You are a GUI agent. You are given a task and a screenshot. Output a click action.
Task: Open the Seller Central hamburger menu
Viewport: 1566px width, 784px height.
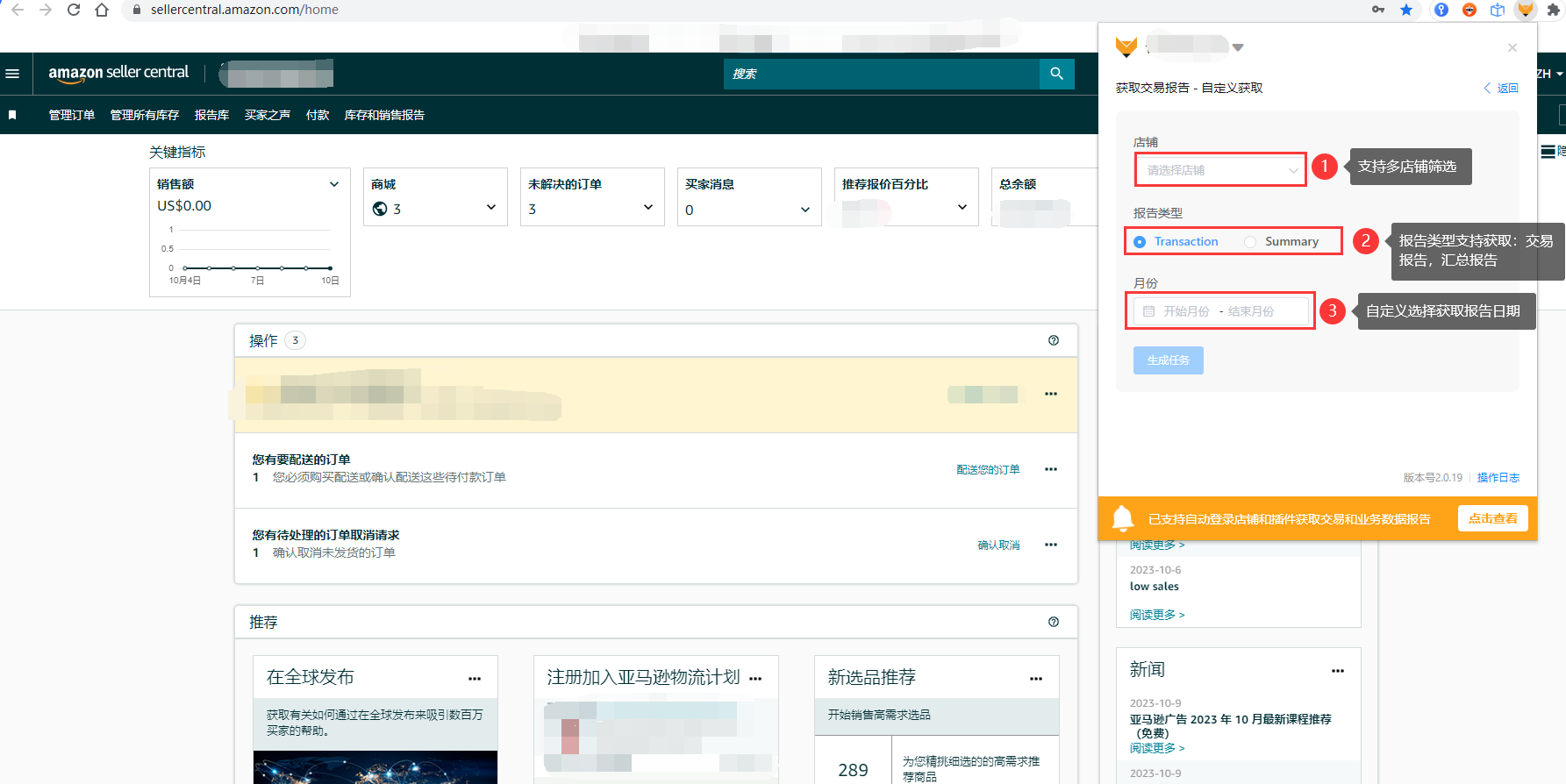coord(12,74)
